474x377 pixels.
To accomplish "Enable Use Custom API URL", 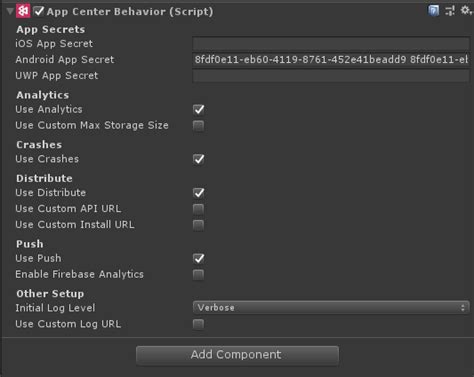I will coord(199,209).
